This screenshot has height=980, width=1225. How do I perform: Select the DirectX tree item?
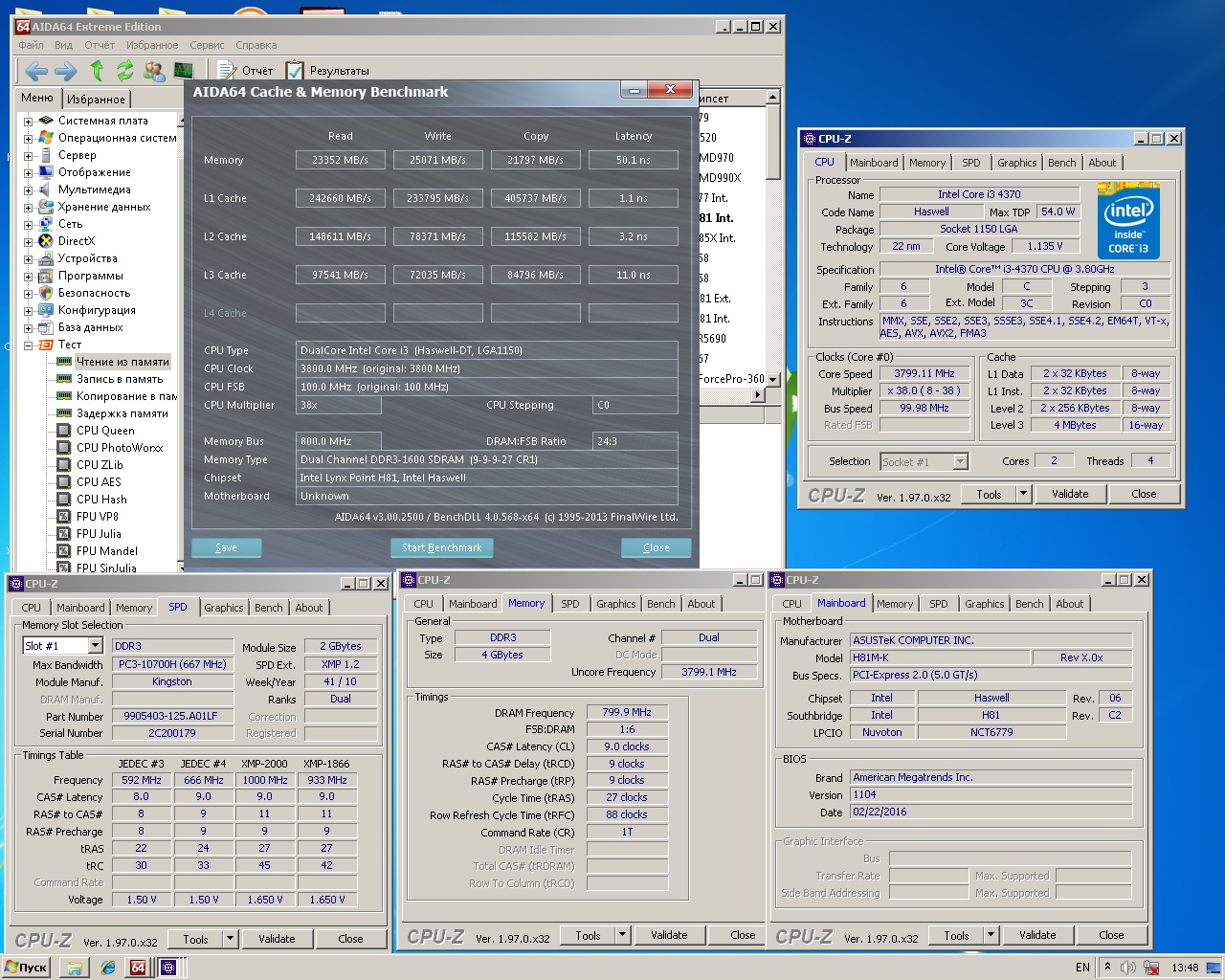[x=77, y=241]
